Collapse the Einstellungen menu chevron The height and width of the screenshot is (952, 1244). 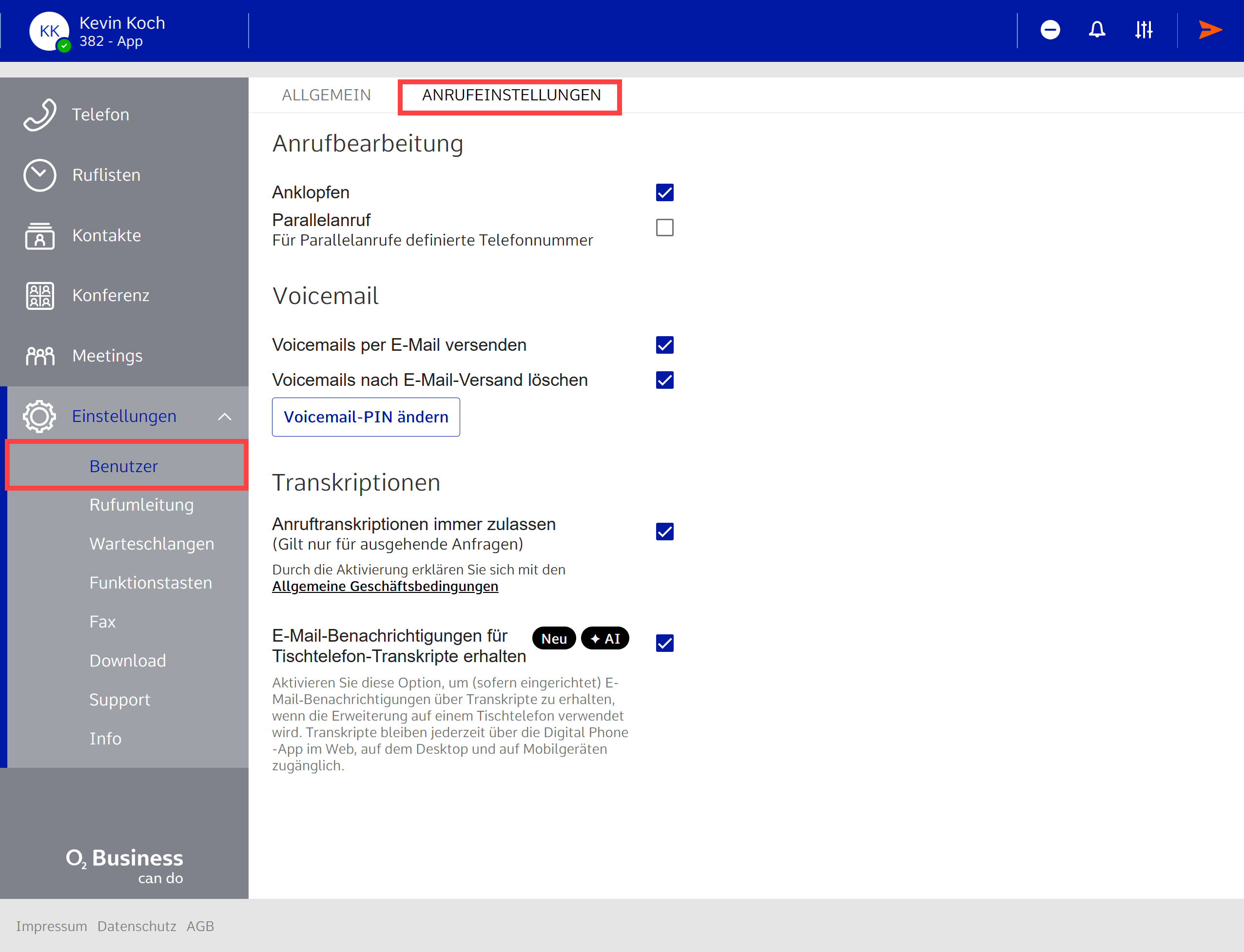(x=225, y=417)
